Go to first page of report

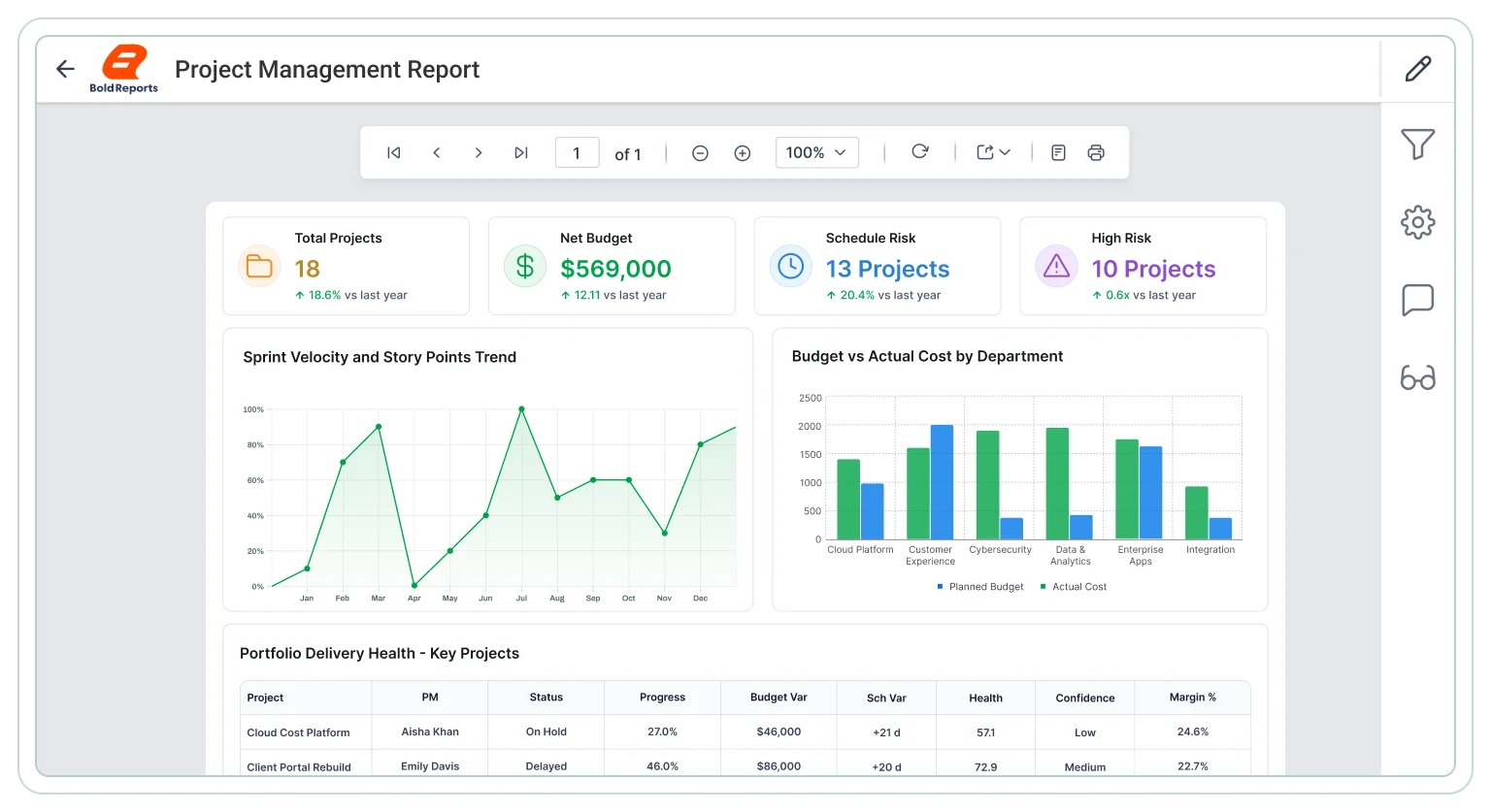(394, 152)
